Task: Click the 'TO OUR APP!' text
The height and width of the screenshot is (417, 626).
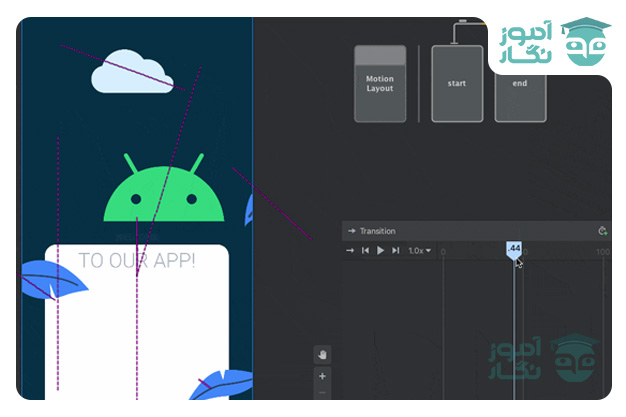Action: coord(137,261)
